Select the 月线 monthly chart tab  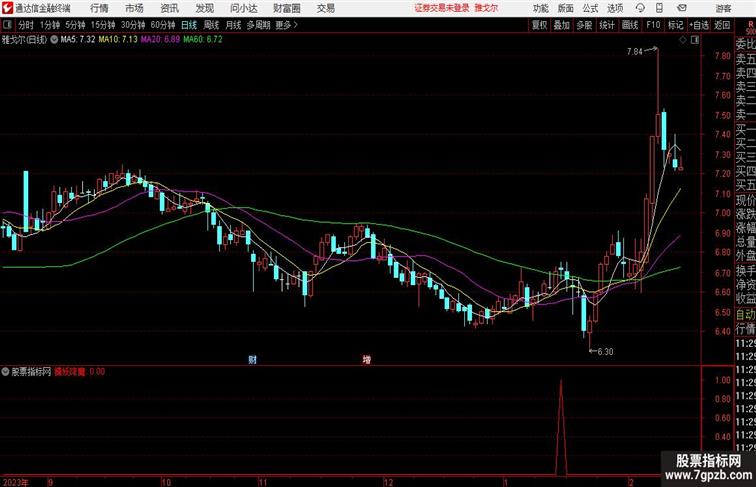[x=233, y=25]
